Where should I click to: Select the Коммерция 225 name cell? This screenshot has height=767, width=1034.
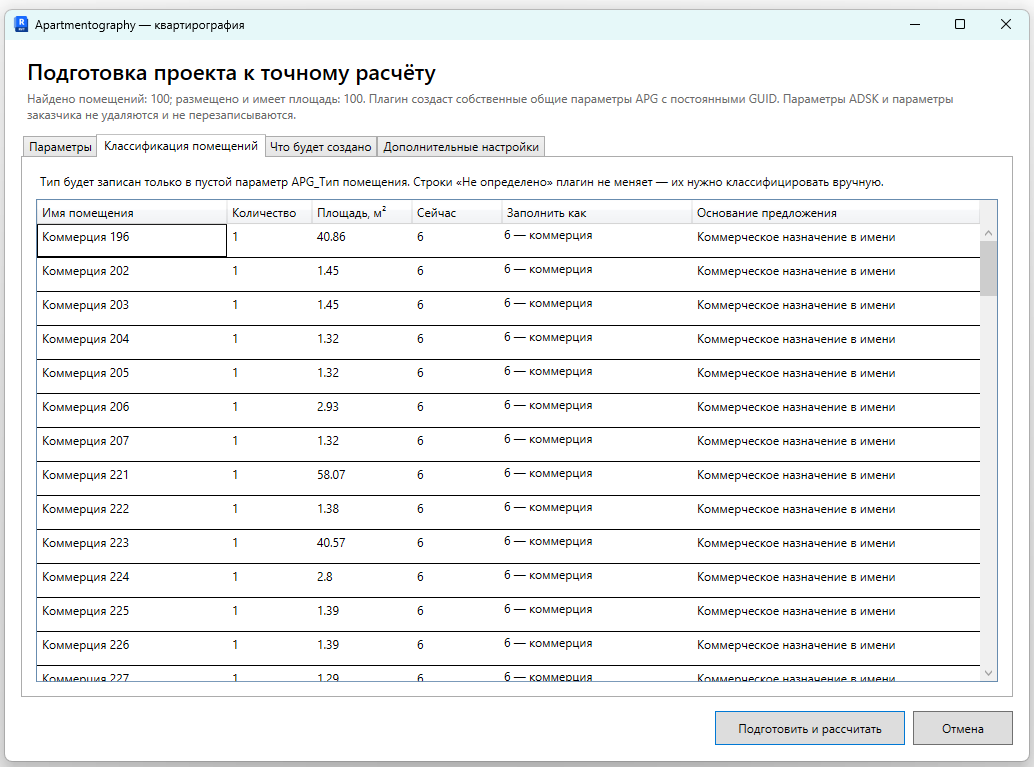pyautogui.click(x=131, y=614)
